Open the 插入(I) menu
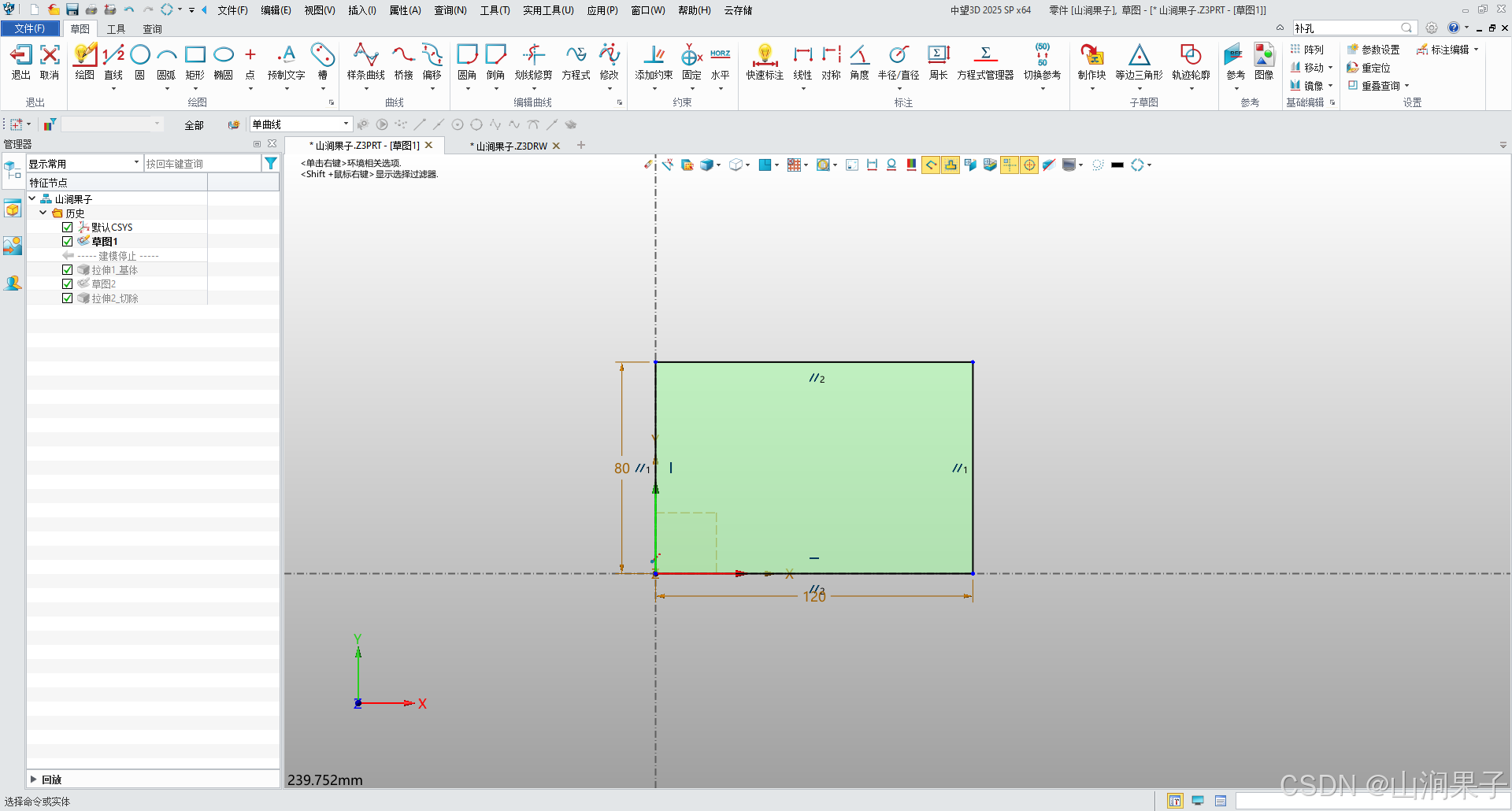The height and width of the screenshot is (811, 1512). 362,10
